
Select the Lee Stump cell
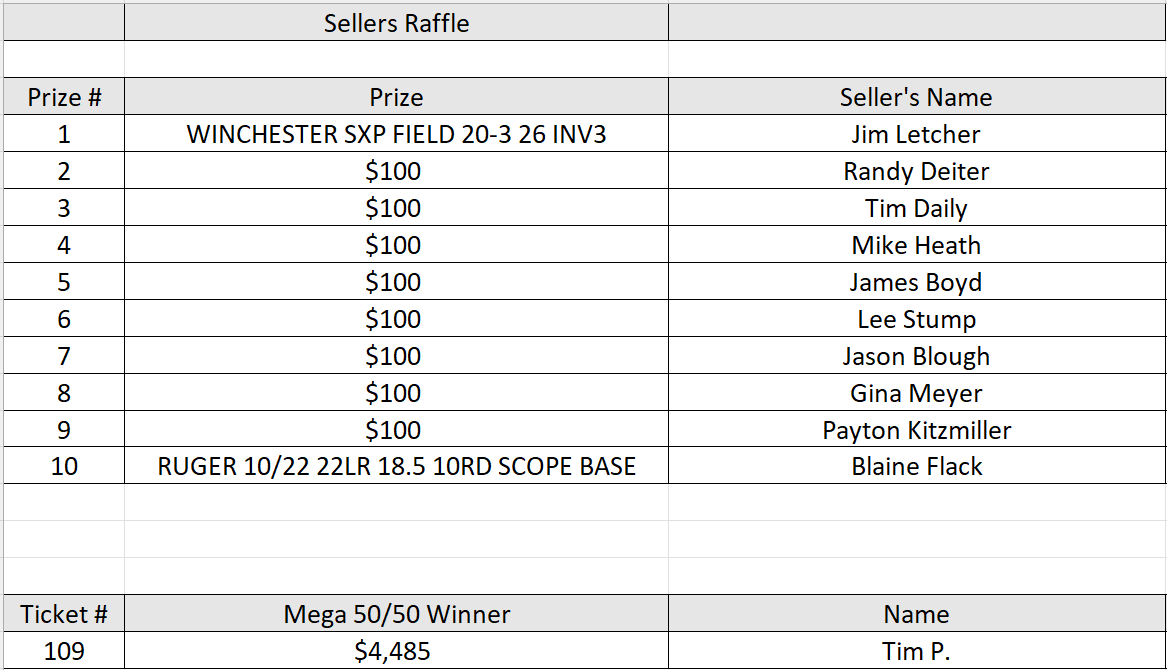[x=916, y=319]
